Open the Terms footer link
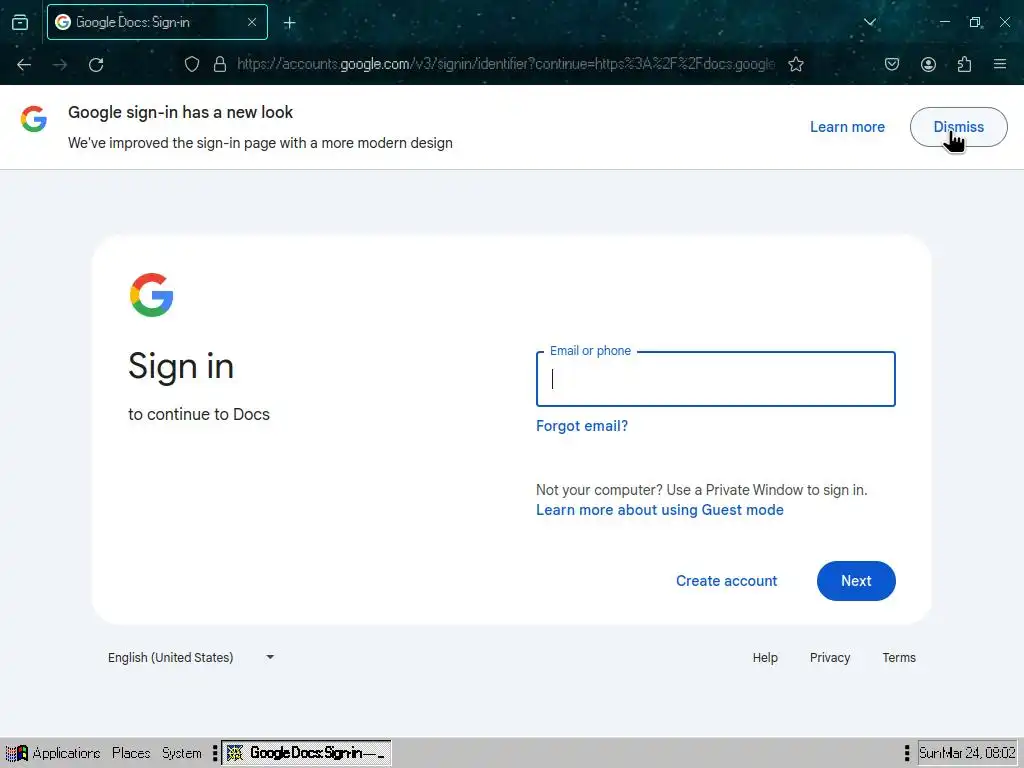Screen dimensions: 1024x768 (899, 658)
